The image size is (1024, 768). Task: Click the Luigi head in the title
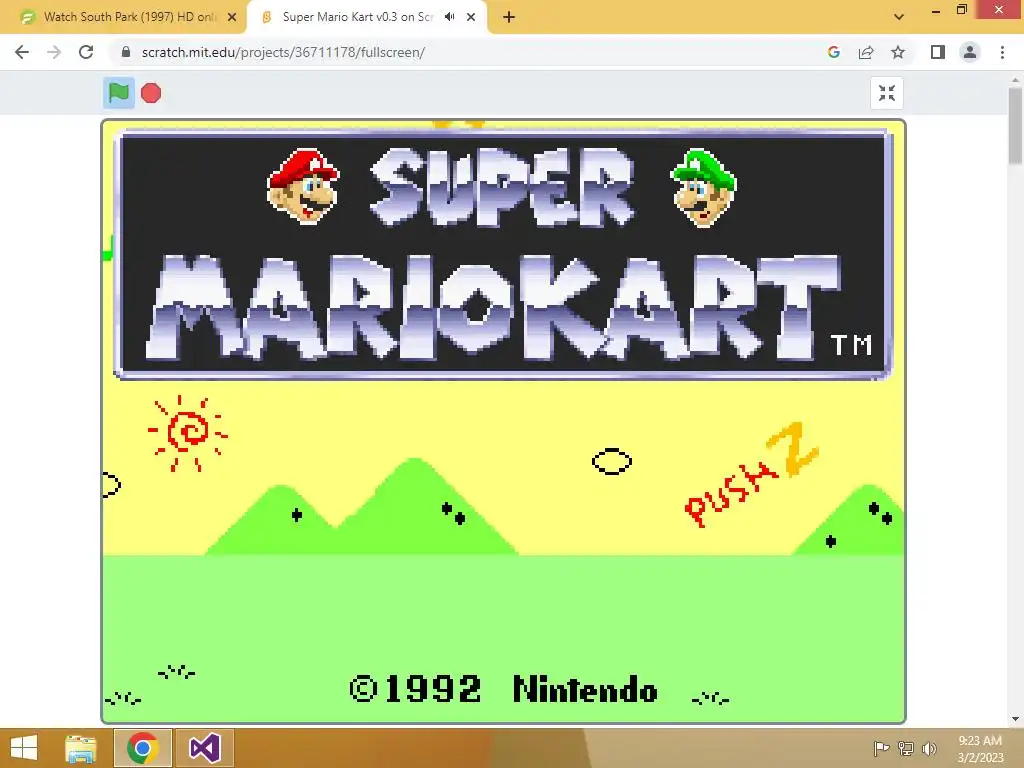pos(704,188)
